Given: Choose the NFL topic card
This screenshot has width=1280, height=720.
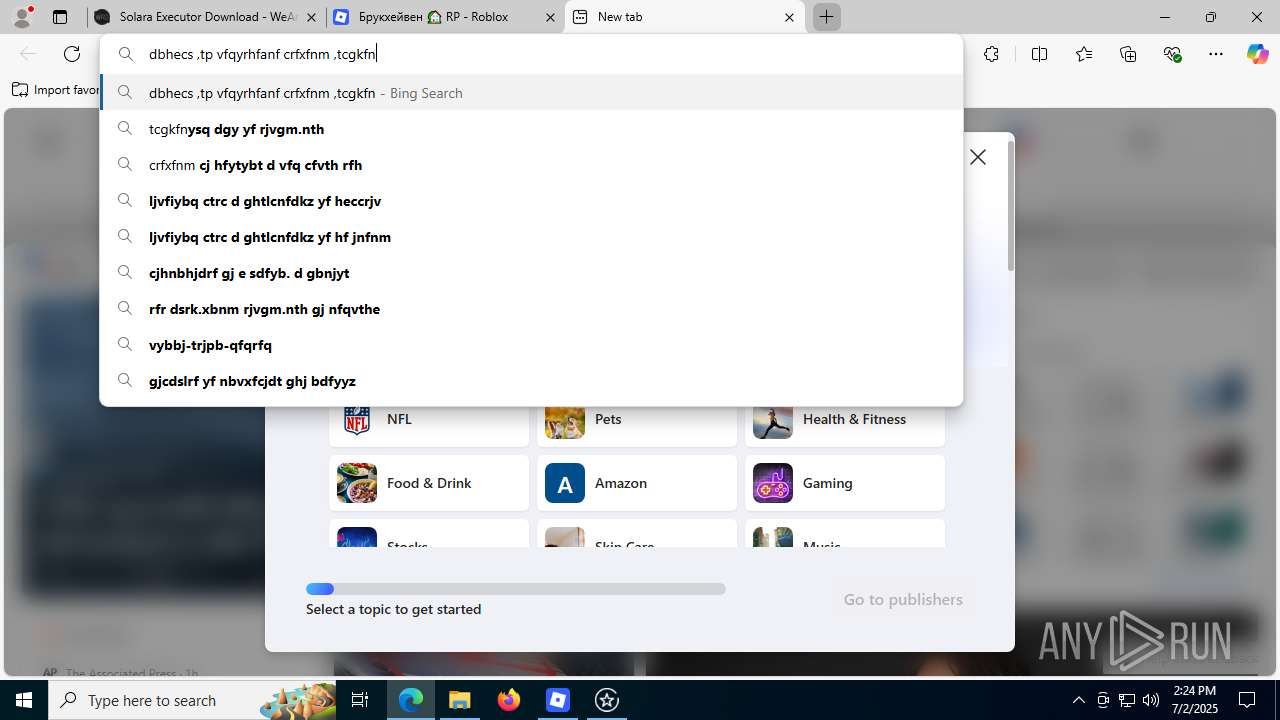Looking at the screenshot, I should click(x=429, y=424).
